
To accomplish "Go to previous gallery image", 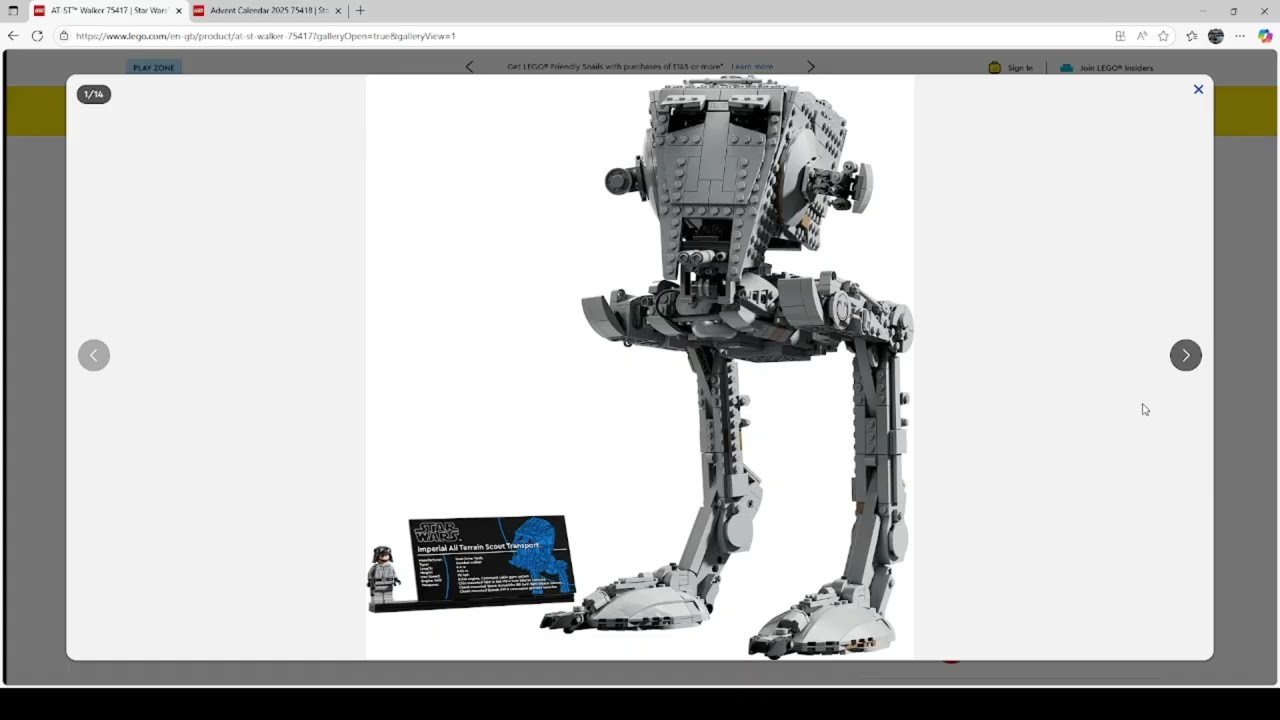I will (x=94, y=355).
